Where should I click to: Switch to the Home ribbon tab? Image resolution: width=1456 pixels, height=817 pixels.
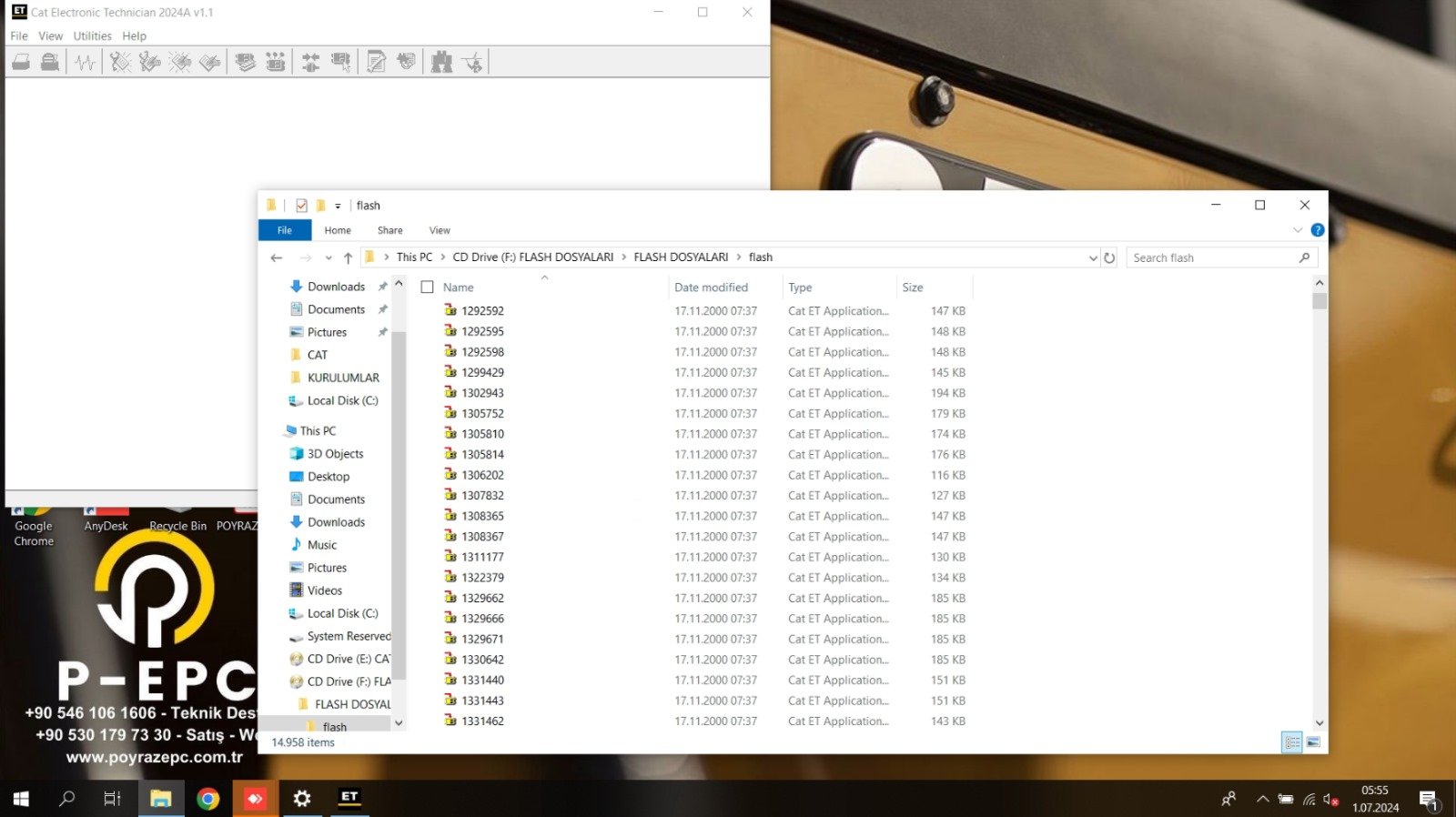click(x=338, y=230)
